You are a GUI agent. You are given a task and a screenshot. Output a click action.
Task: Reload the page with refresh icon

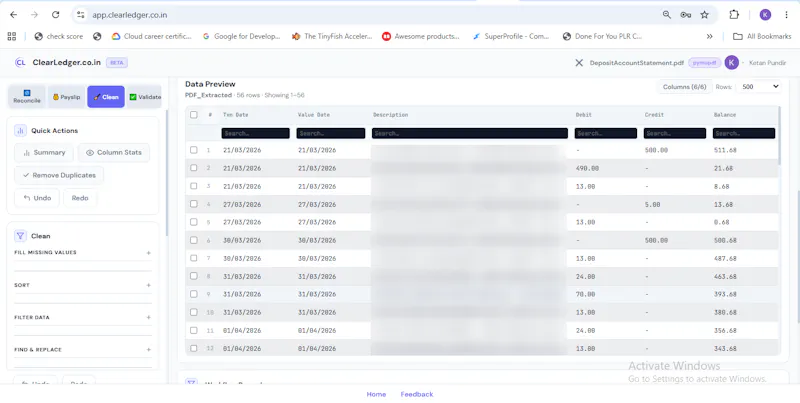pos(56,15)
